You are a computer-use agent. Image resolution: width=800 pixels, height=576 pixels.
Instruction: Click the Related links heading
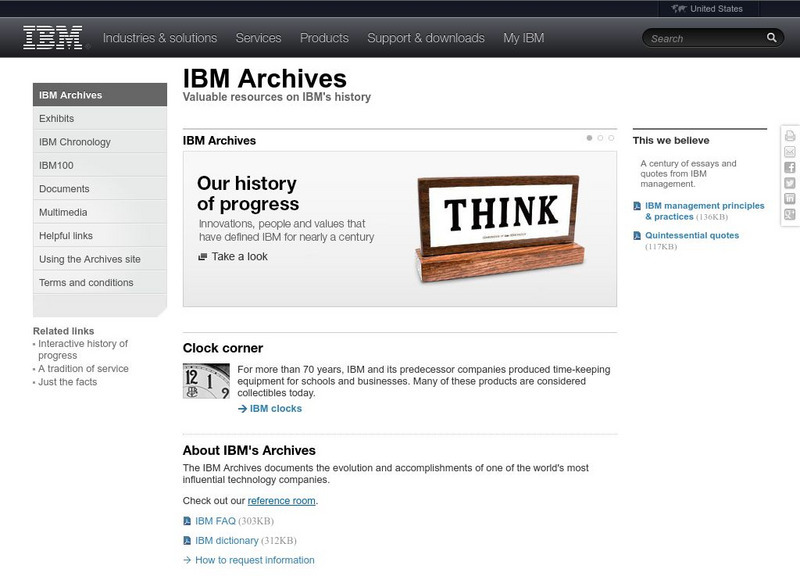tap(63, 331)
